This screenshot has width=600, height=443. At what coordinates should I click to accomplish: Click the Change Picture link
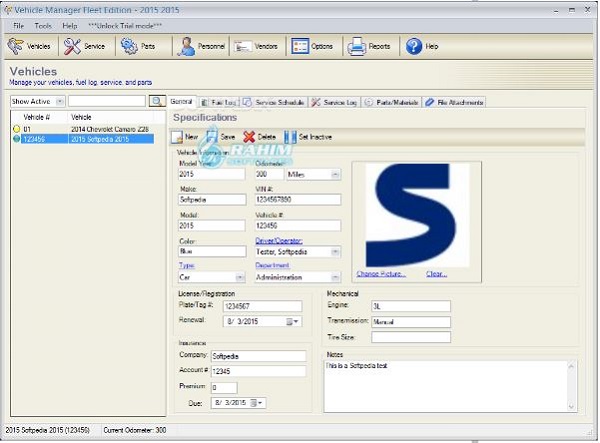pos(381,274)
